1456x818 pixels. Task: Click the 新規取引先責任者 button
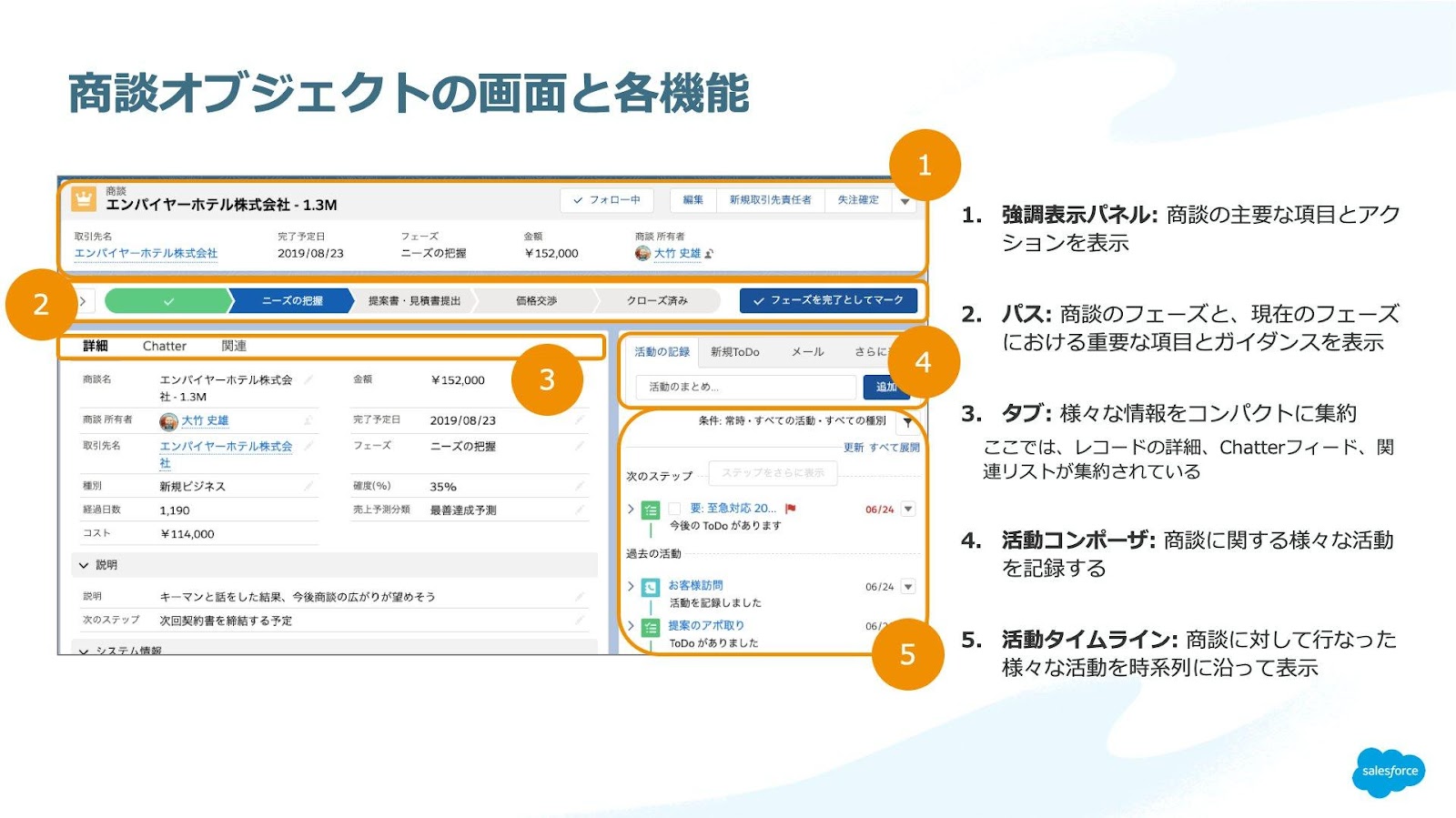tap(770, 200)
